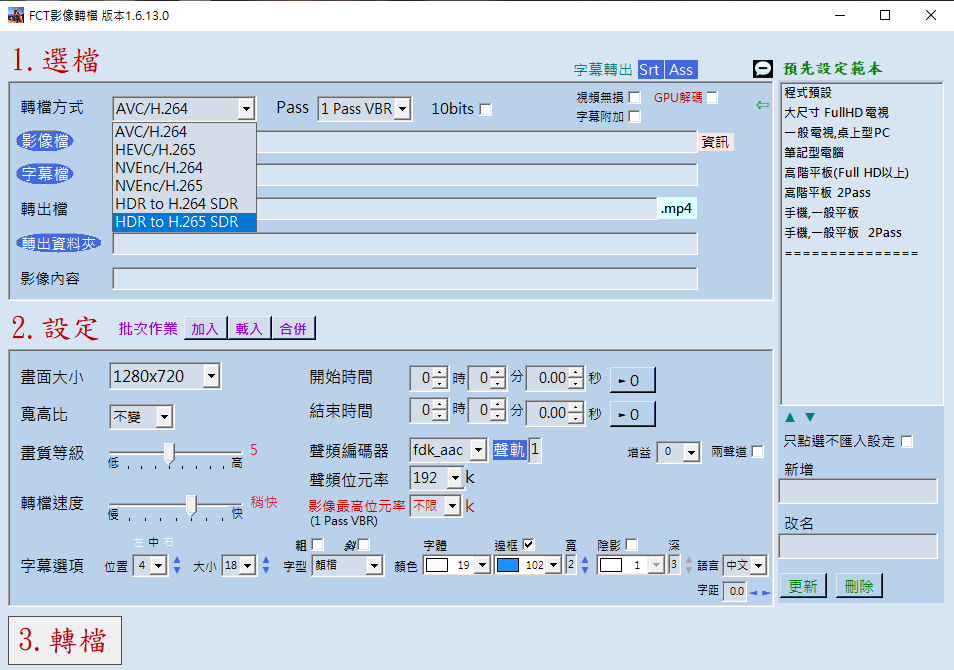Enable the 陰影 shadow checkbox
Image resolution: width=954 pixels, height=670 pixels.
pos(632,545)
